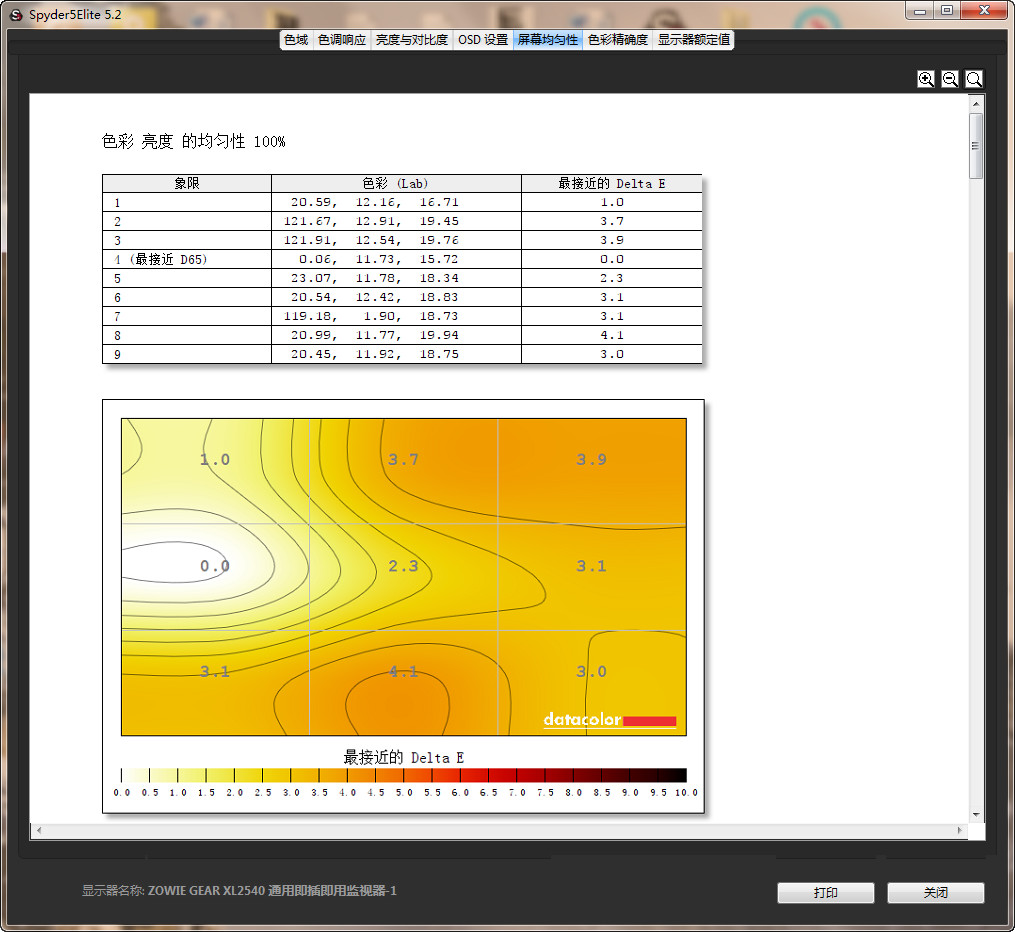Image resolution: width=1015 pixels, height=932 pixels.
Task: Click the Spyder5Elite title bar app icon
Action: click(15, 14)
